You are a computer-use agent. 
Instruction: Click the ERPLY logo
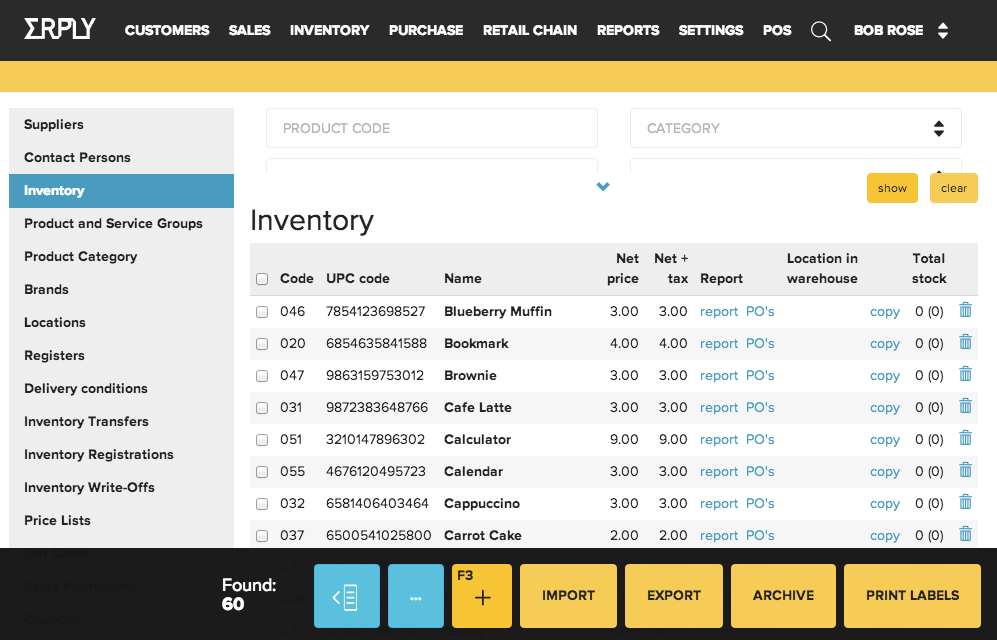[x=60, y=29]
